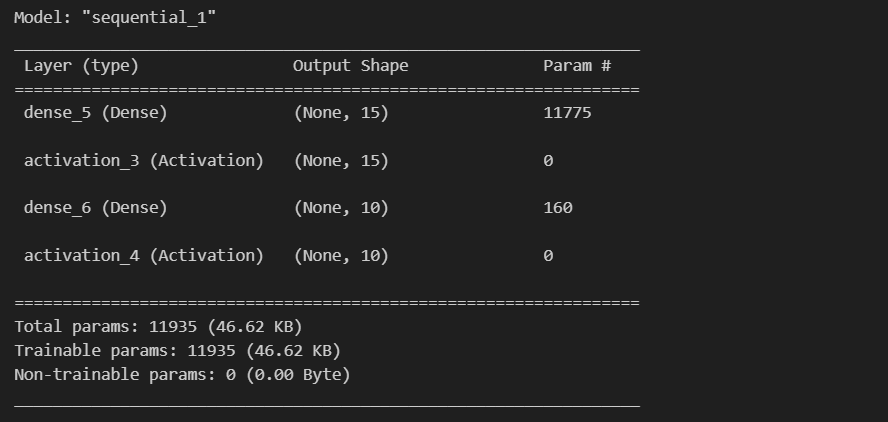This screenshot has height=422, width=888.
Task: Click the Layer (type) column header
Action: 81,66
